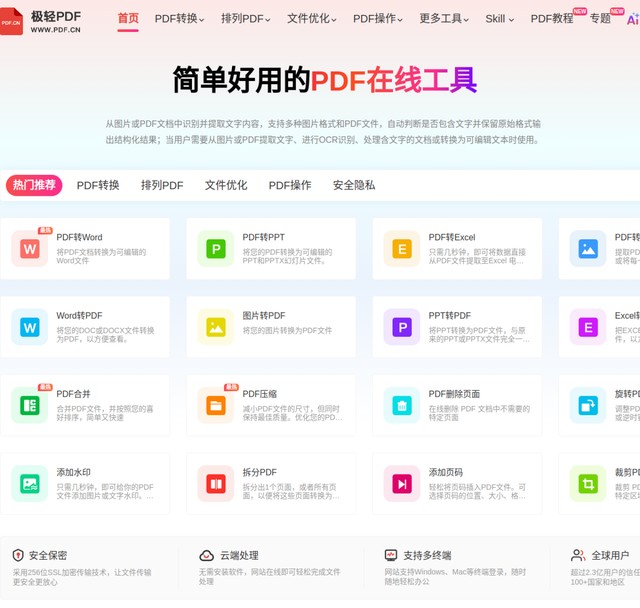Open the Word转PDF blue W icon
This screenshot has width=640, height=608.
30,327
